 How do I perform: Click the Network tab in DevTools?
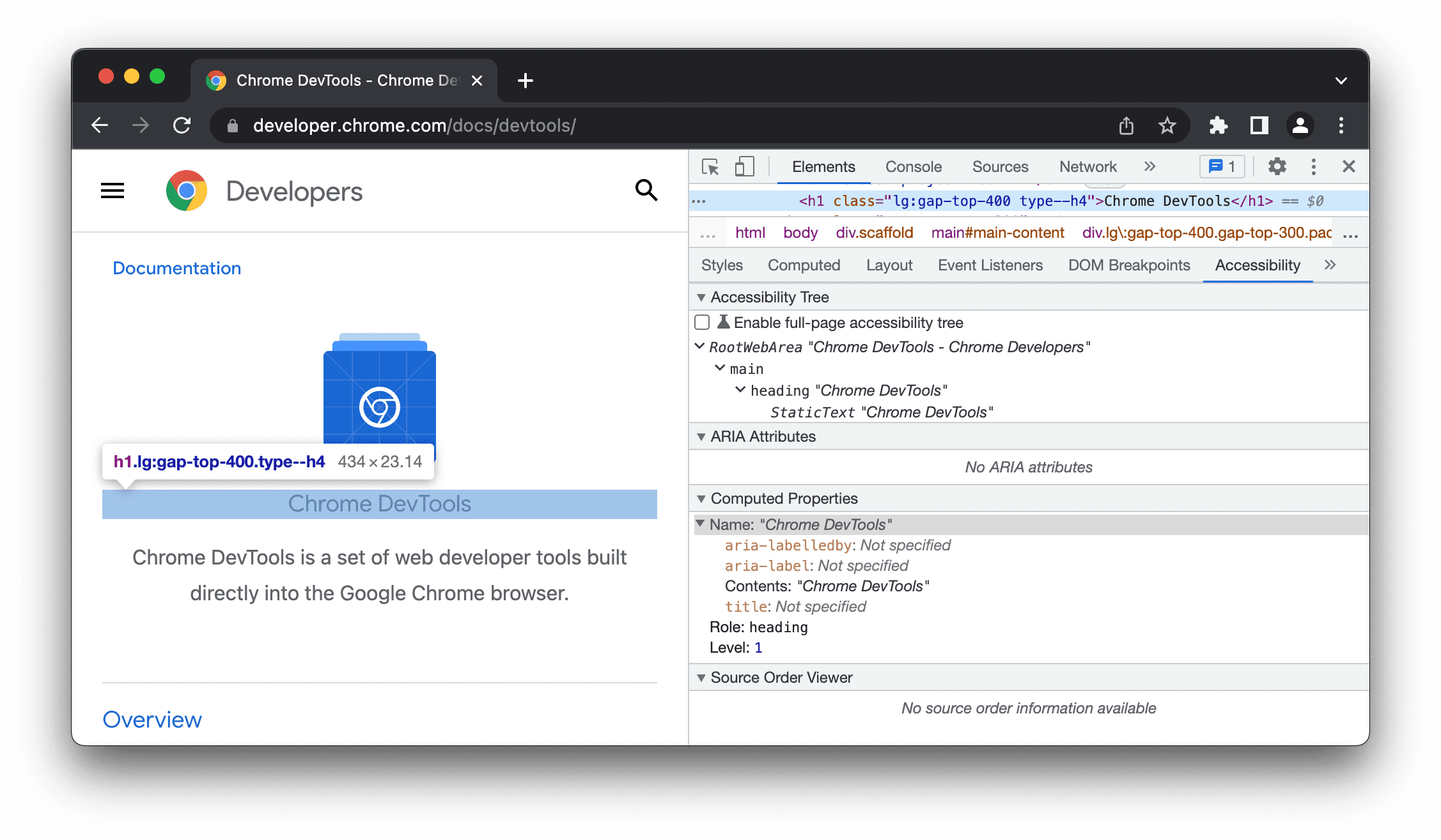(x=1088, y=166)
